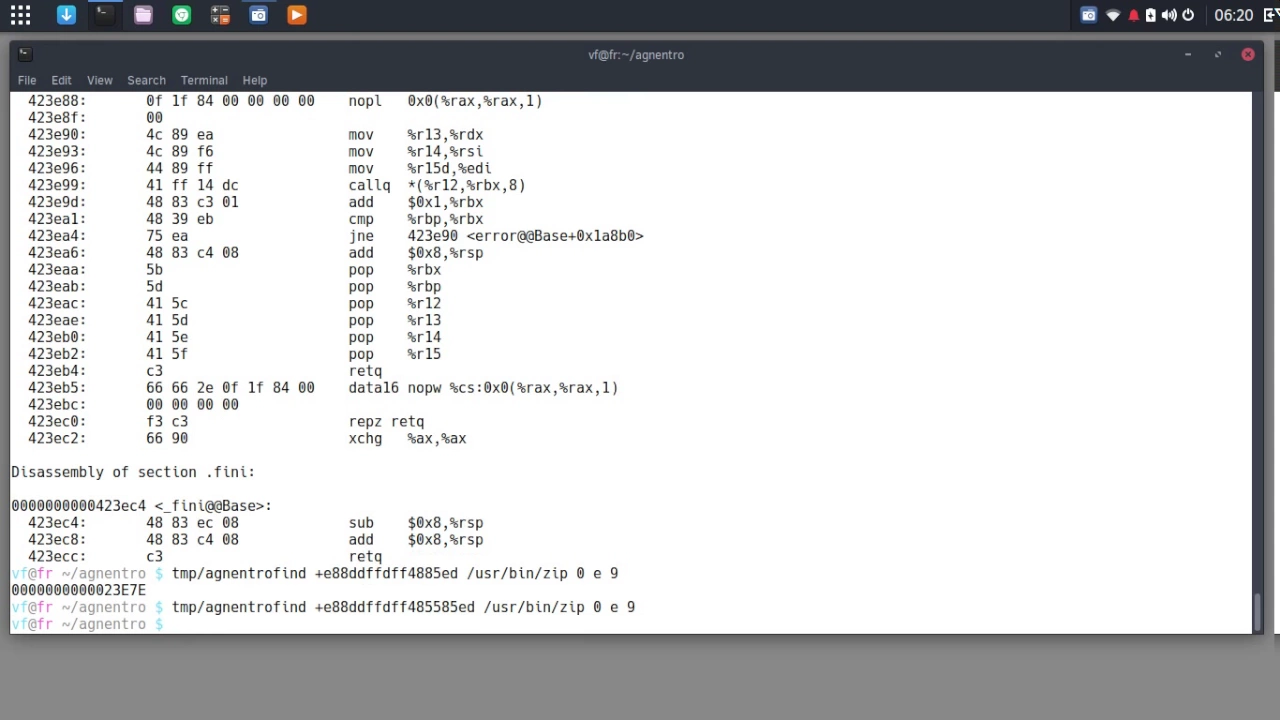Open the applications grid launcher
1280x720 pixels.
(x=20, y=15)
